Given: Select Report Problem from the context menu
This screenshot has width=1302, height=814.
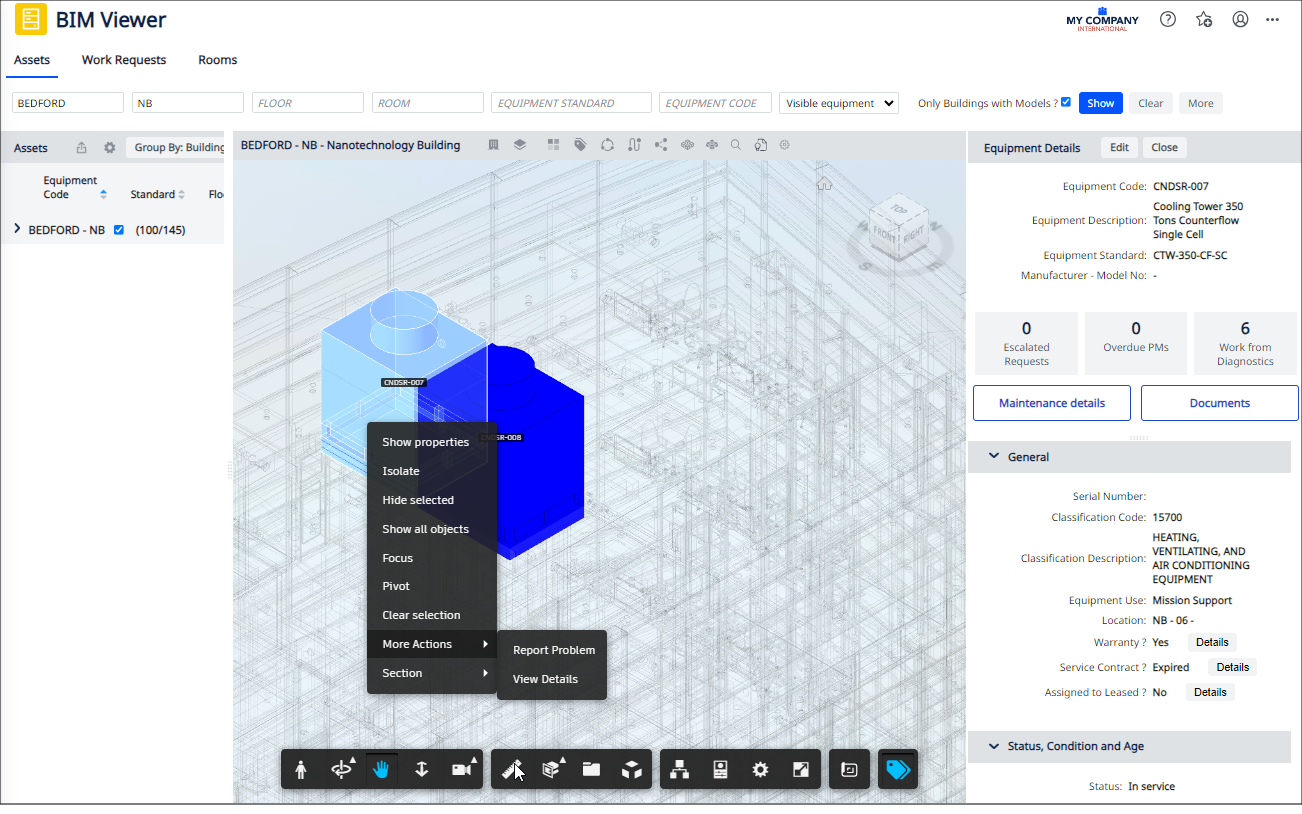Looking at the screenshot, I should (x=552, y=649).
